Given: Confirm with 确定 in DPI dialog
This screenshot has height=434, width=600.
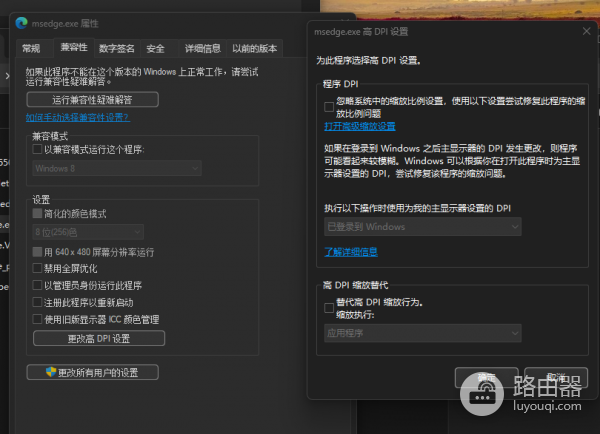Looking at the screenshot, I should 486,378.
